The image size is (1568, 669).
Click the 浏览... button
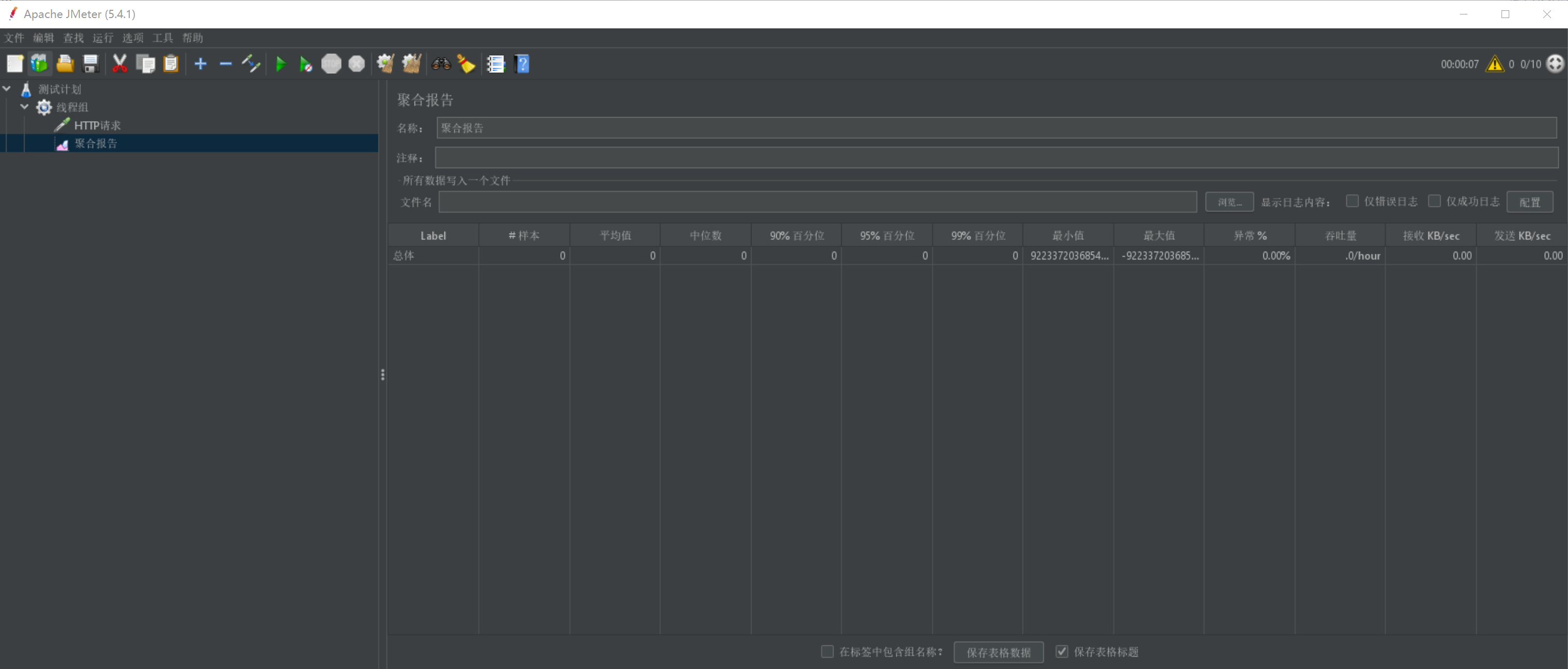point(1229,202)
